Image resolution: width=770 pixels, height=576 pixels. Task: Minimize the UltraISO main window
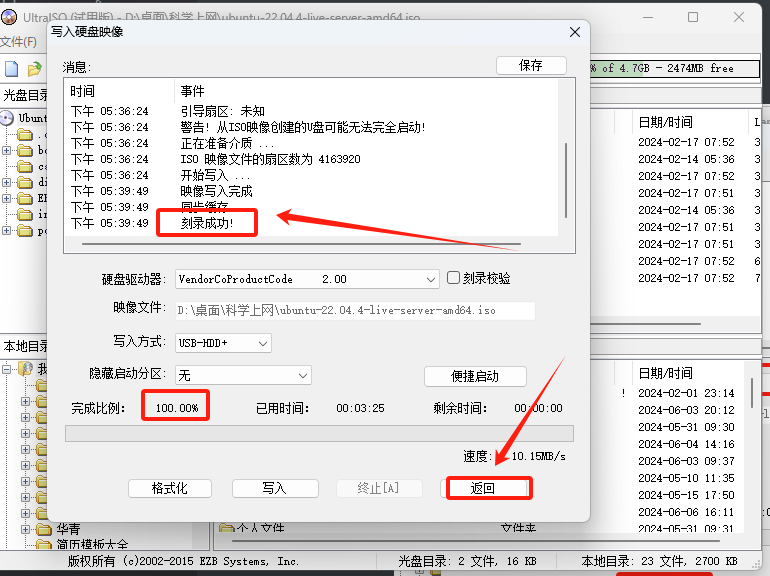pos(648,17)
